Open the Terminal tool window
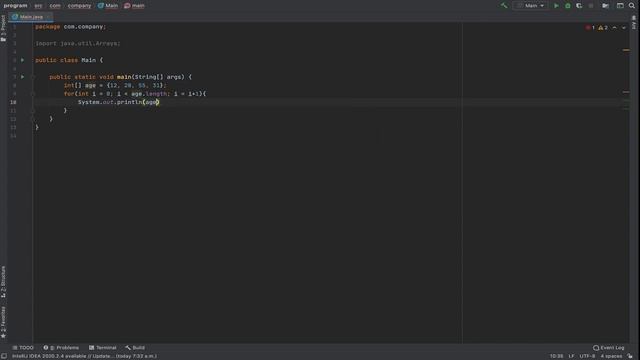640x360 pixels. click(x=103, y=347)
